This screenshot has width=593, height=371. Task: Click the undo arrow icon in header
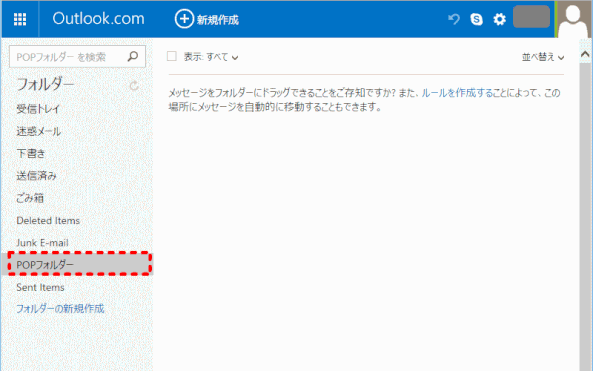click(x=454, y=19)
